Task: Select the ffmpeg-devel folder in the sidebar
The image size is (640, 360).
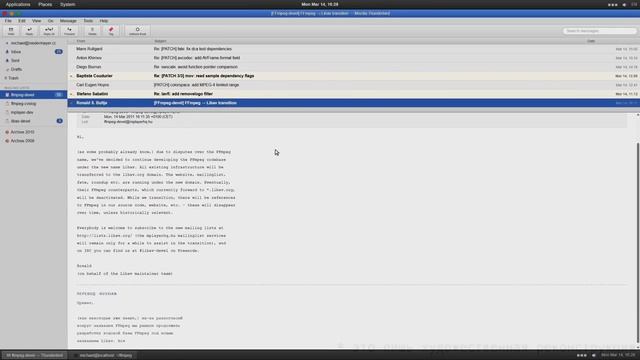Action: [x=33, y=95]
